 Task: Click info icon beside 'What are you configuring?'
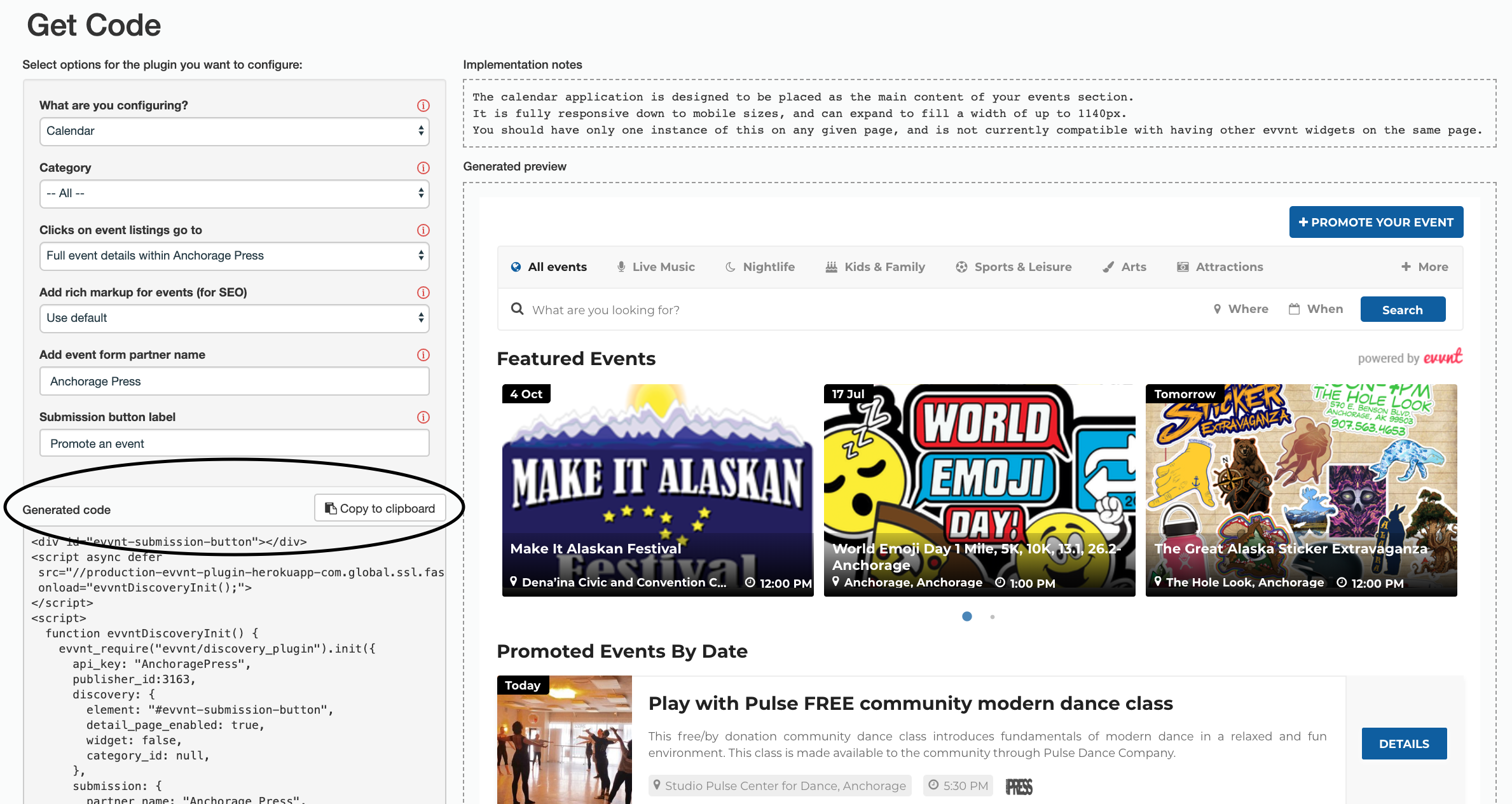point(423,106)
